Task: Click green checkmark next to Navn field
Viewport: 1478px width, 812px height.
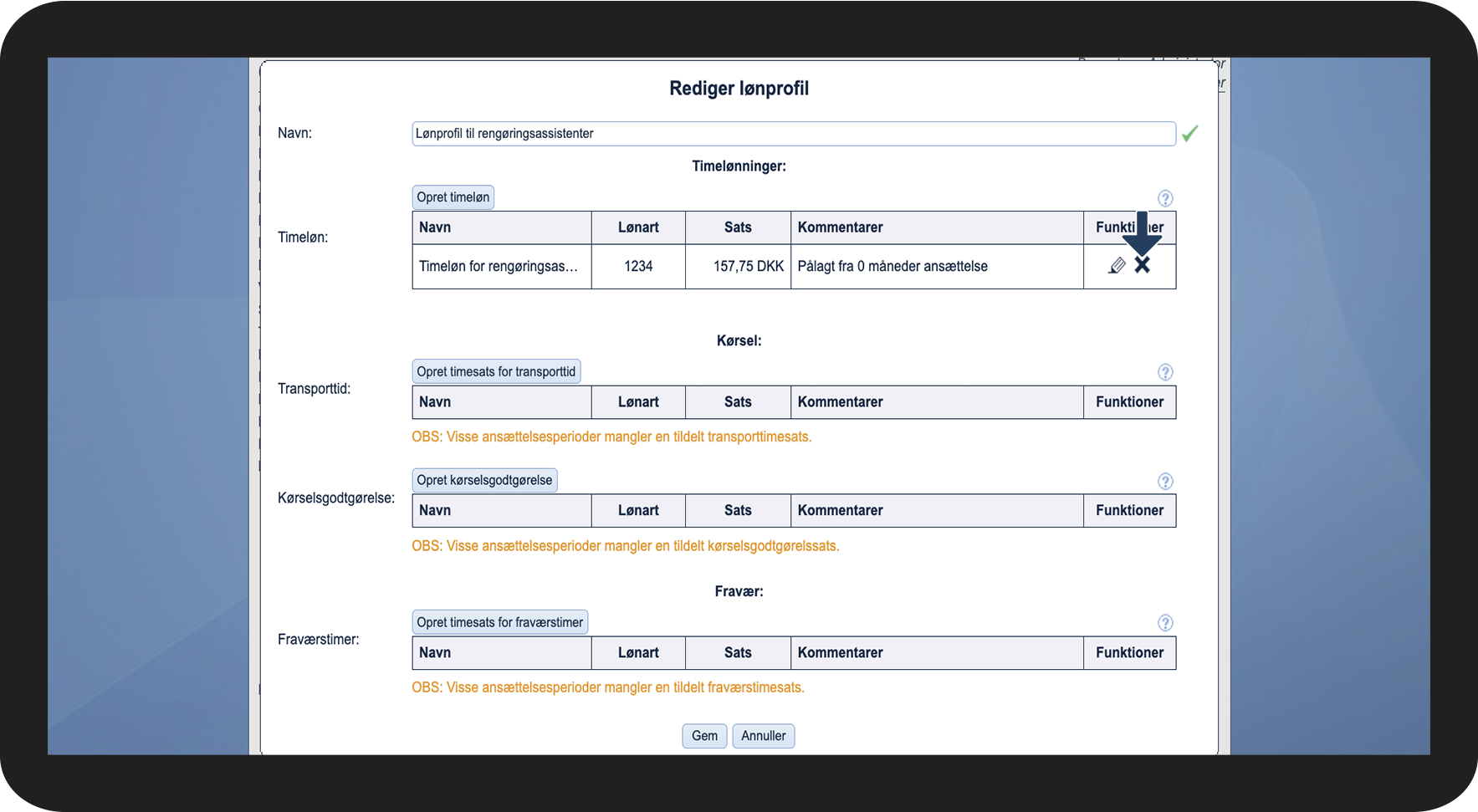Action: (x=1189, y=133)
